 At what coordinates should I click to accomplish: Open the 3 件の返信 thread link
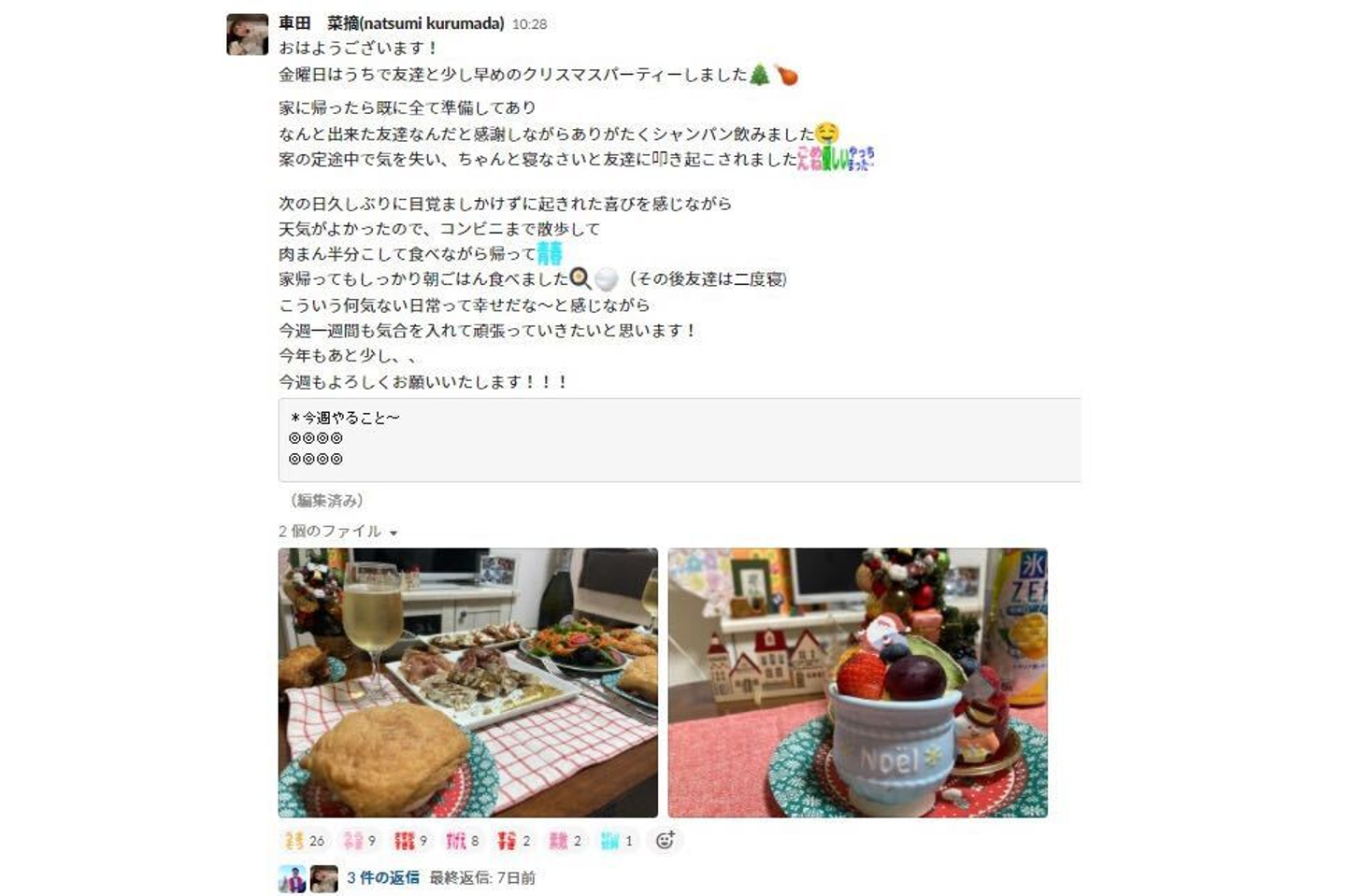click(383, 878)
